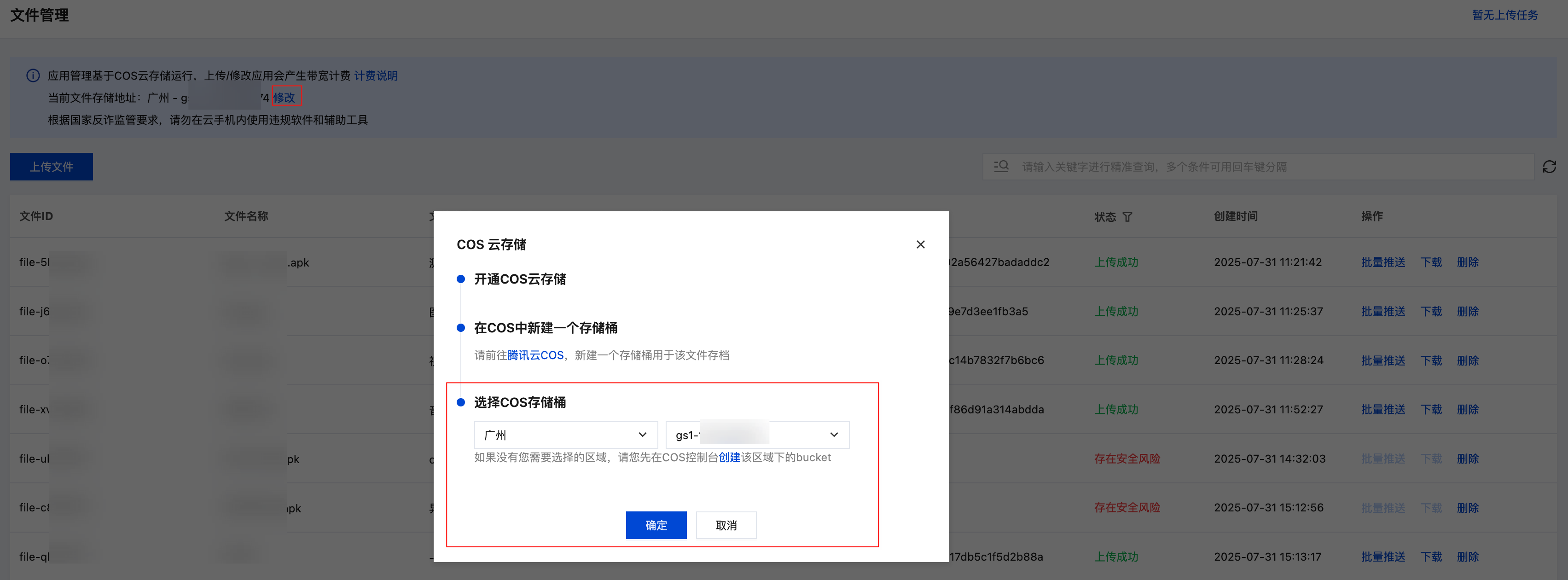Screen dimensions: 1568x580
Task: Click the refresh icon beside search box
Action: 1550,167
